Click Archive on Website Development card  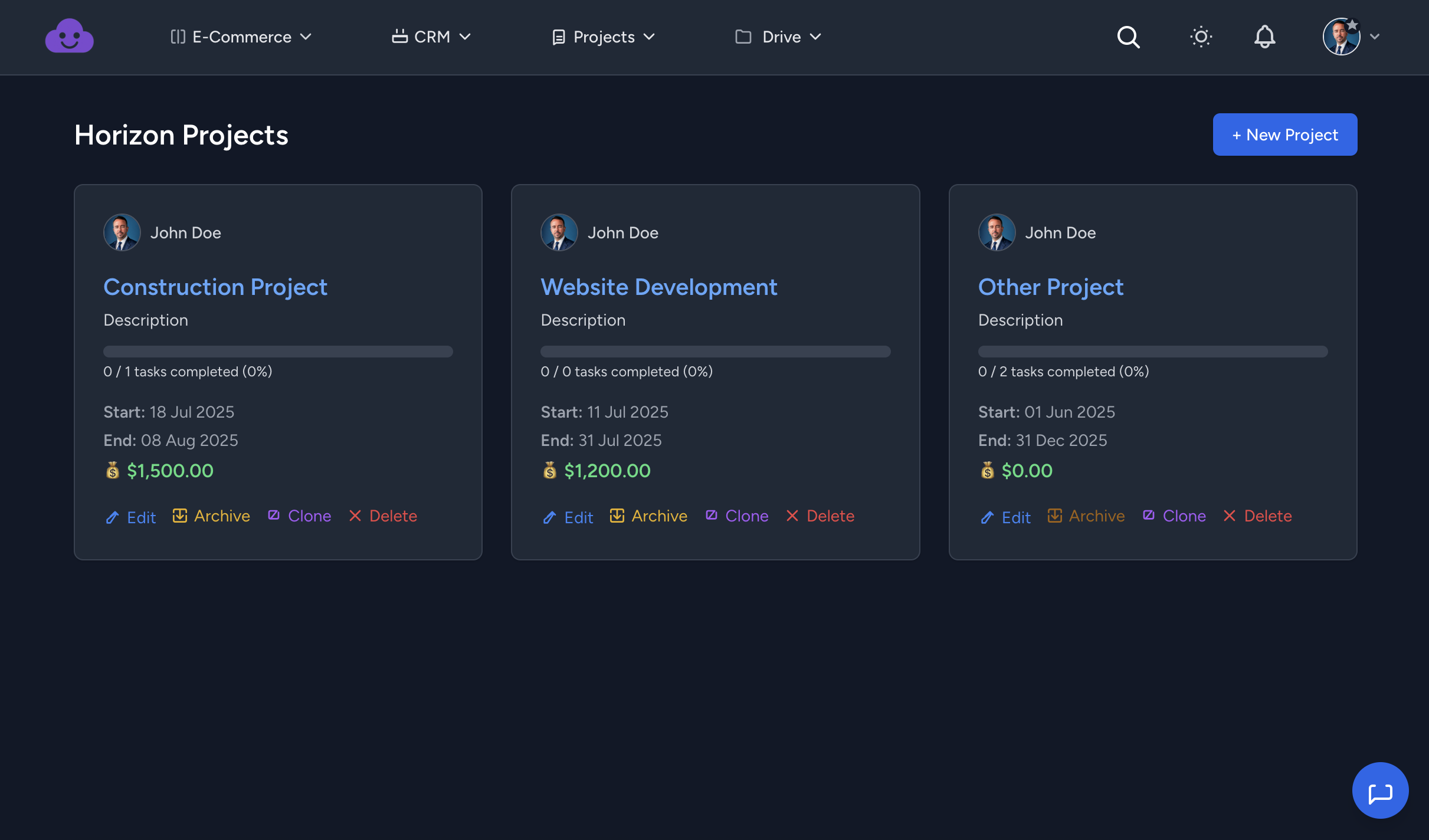pyautogui.click(x=649, y=516)
